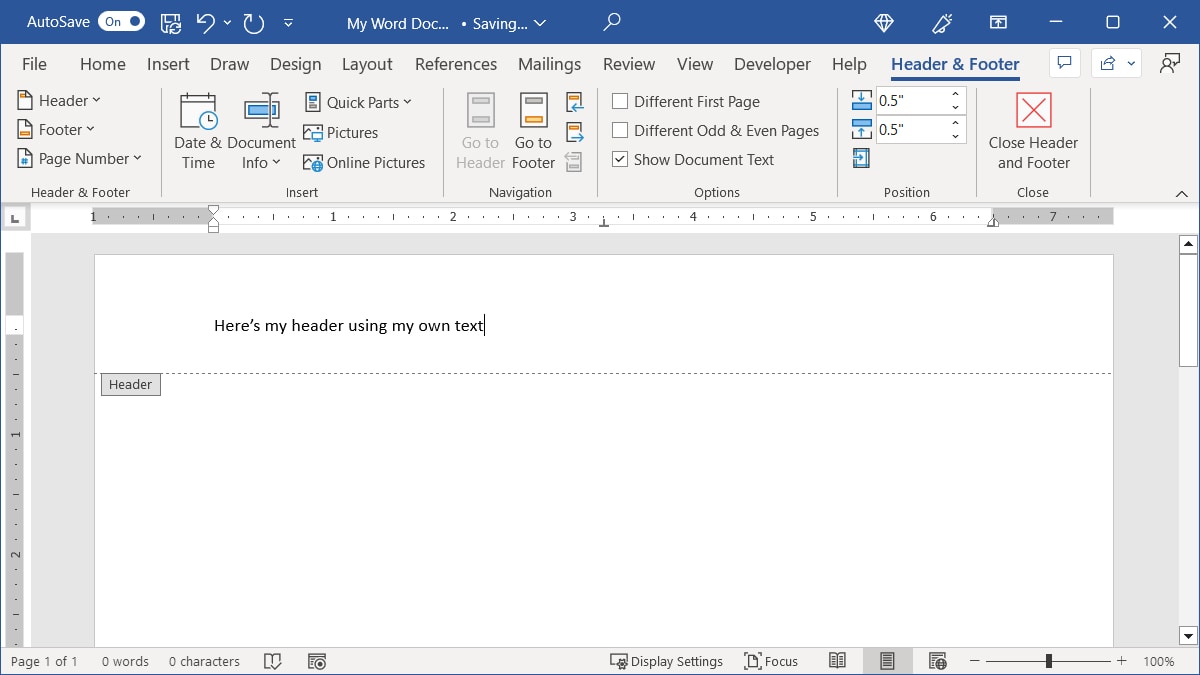Click the Go to Footer icon
1200x675 pixels.
(532, 128)
